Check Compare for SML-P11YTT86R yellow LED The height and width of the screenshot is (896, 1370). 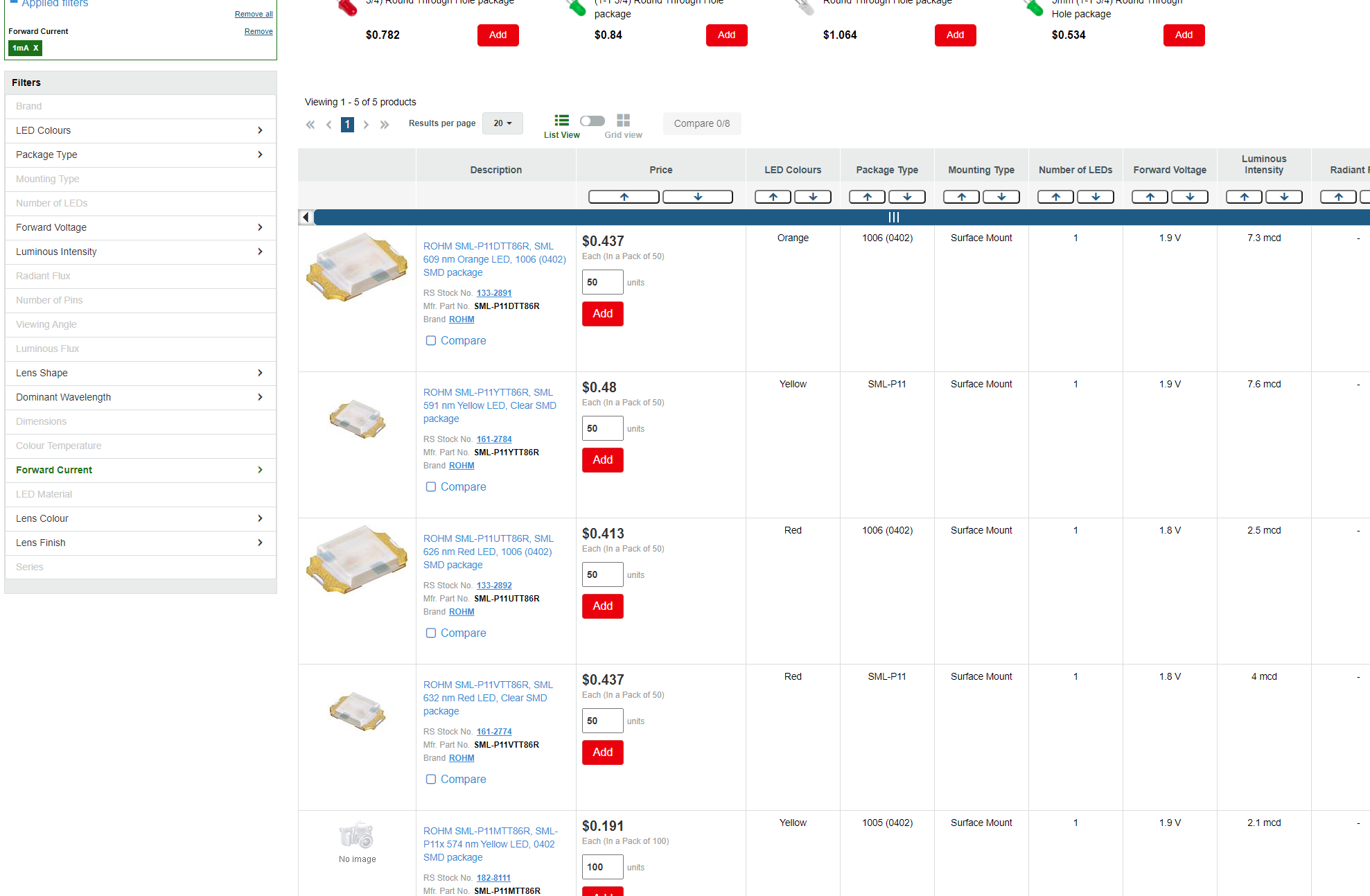point(431,486)
